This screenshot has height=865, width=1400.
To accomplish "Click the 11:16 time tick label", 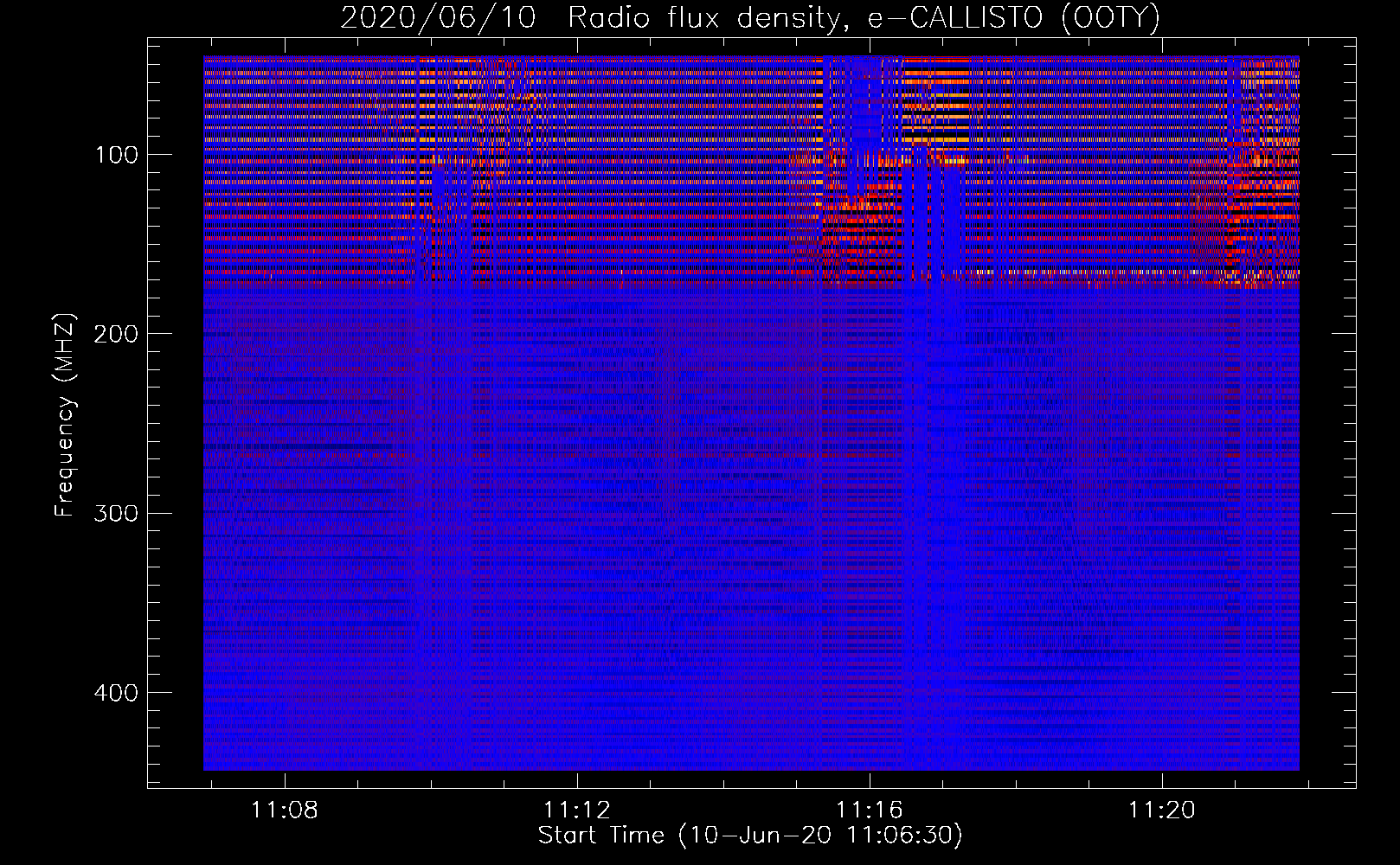I will 870,811.
